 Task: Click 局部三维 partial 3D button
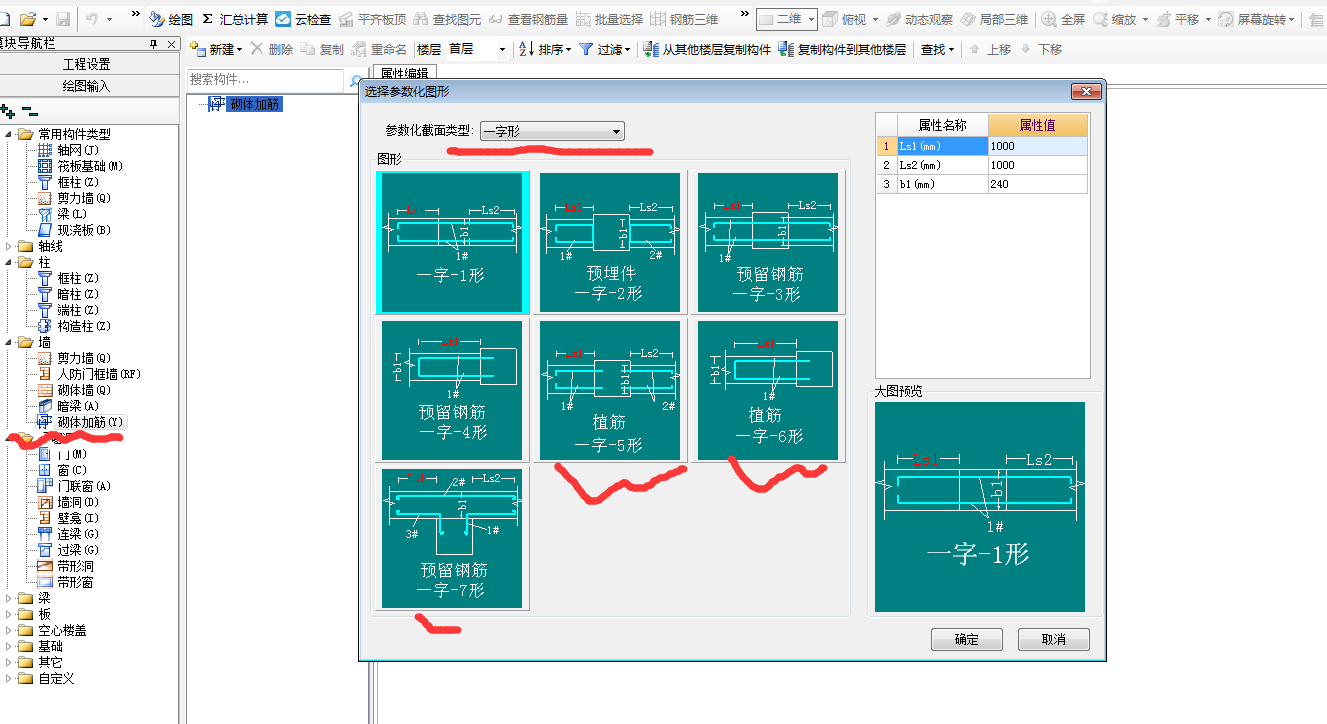tap(994, 19)
